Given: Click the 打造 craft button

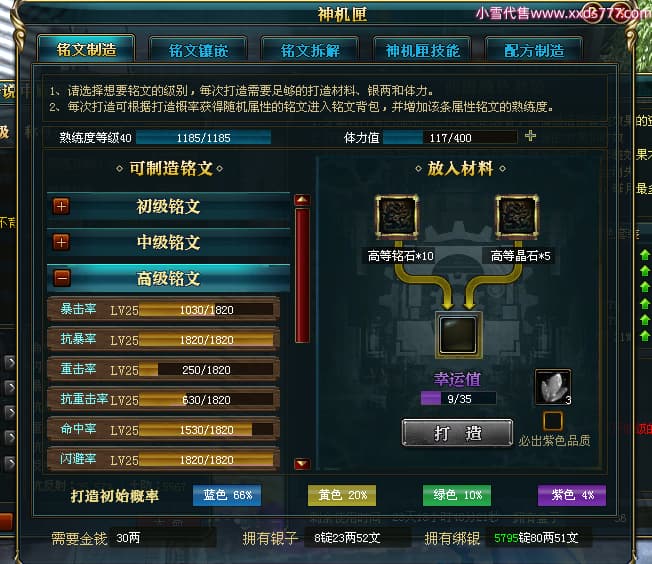Looking at the screenshot, I should tap(457, 433).
